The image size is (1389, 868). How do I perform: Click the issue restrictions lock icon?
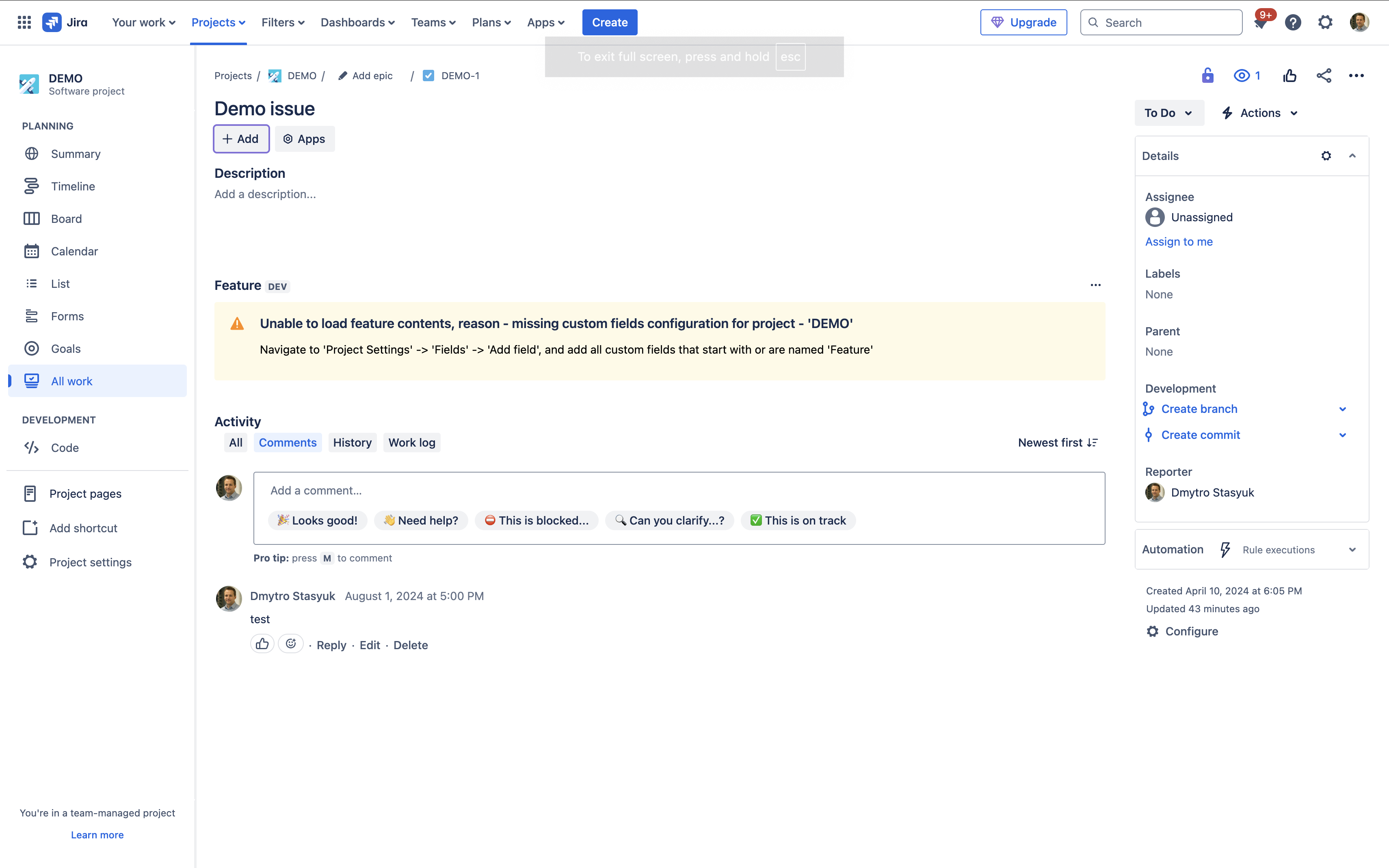1207,75
